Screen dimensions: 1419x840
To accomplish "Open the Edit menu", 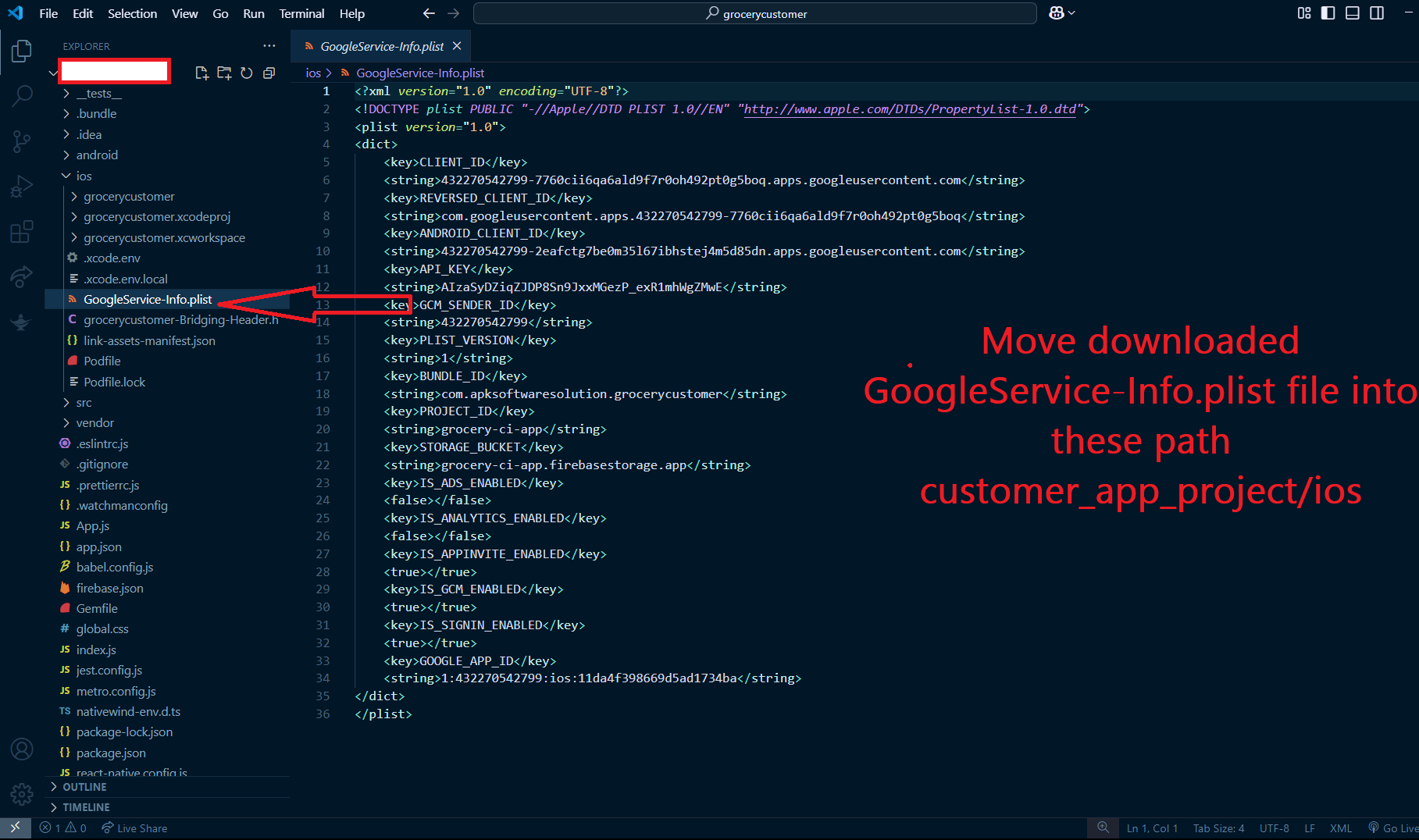I will [x=83, y=13].
